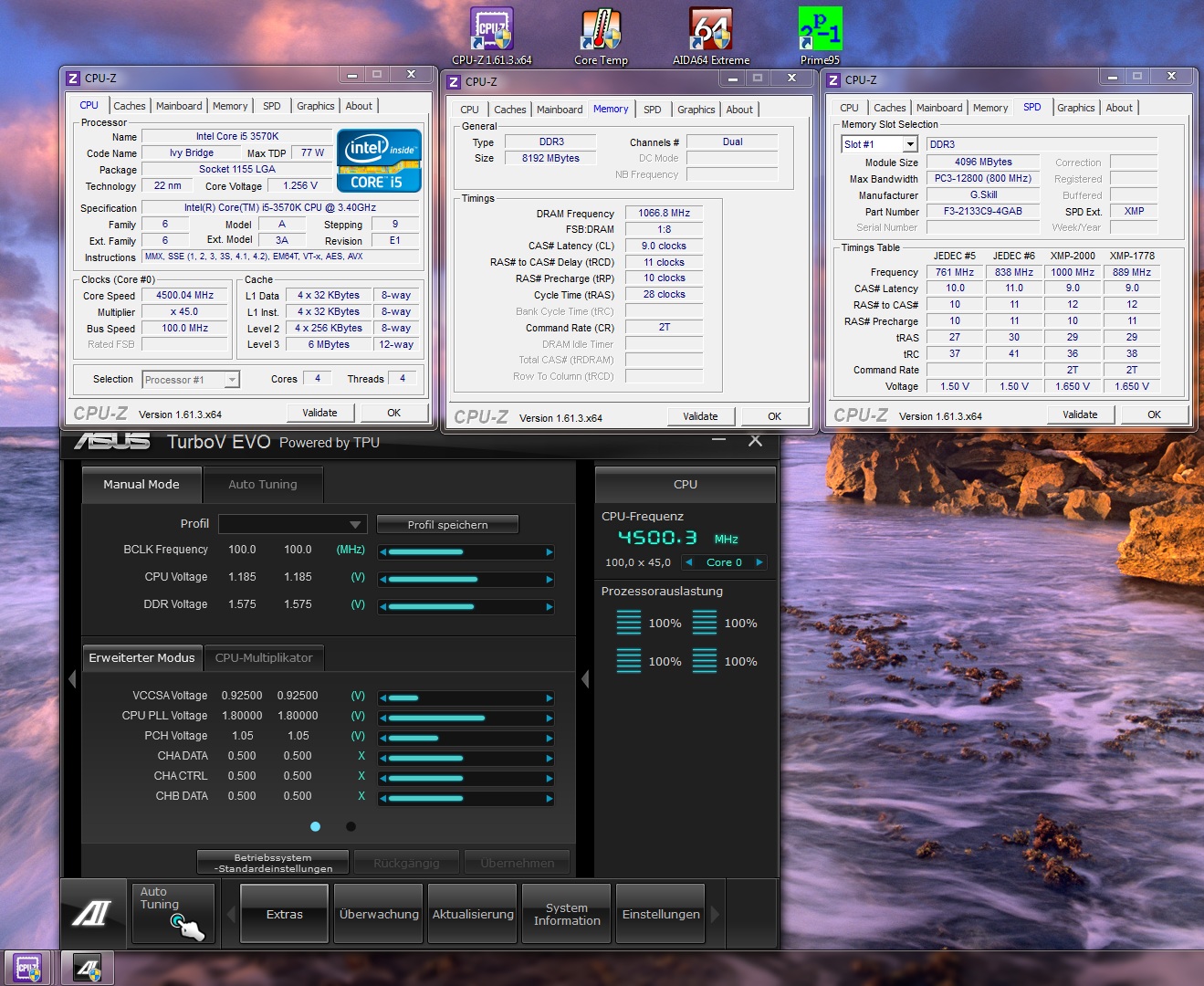
Task: Click the XMP-2000 column header
Action: click(x=1073, y=256)
